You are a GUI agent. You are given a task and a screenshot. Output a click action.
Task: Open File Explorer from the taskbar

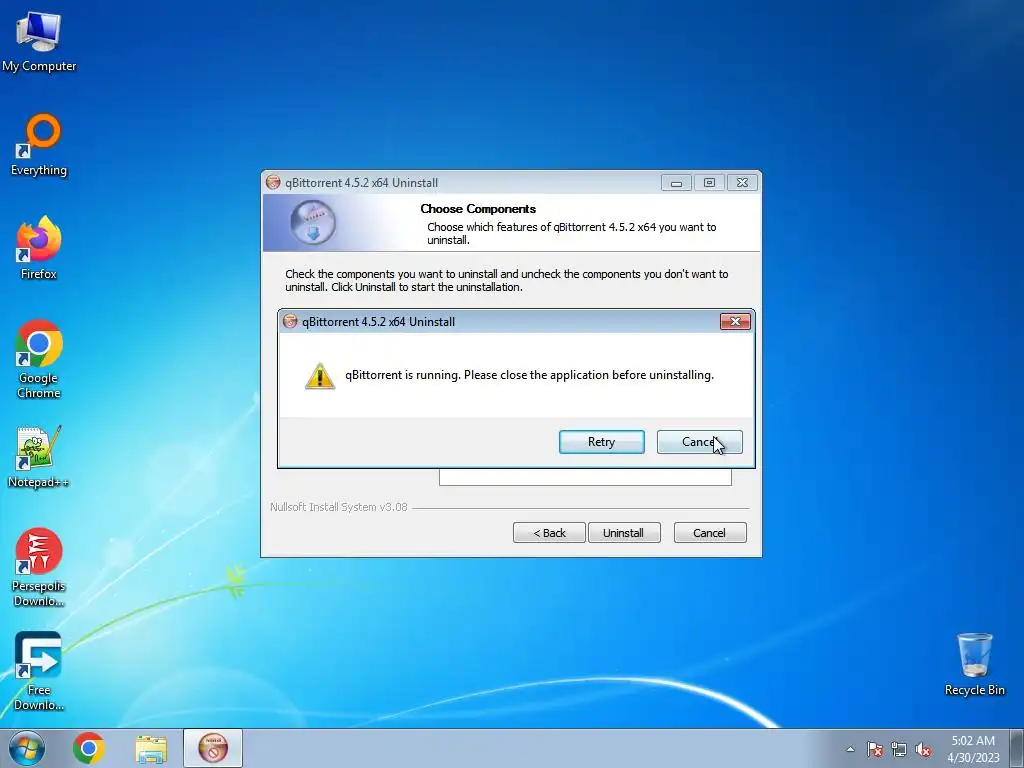coord(151,748)
